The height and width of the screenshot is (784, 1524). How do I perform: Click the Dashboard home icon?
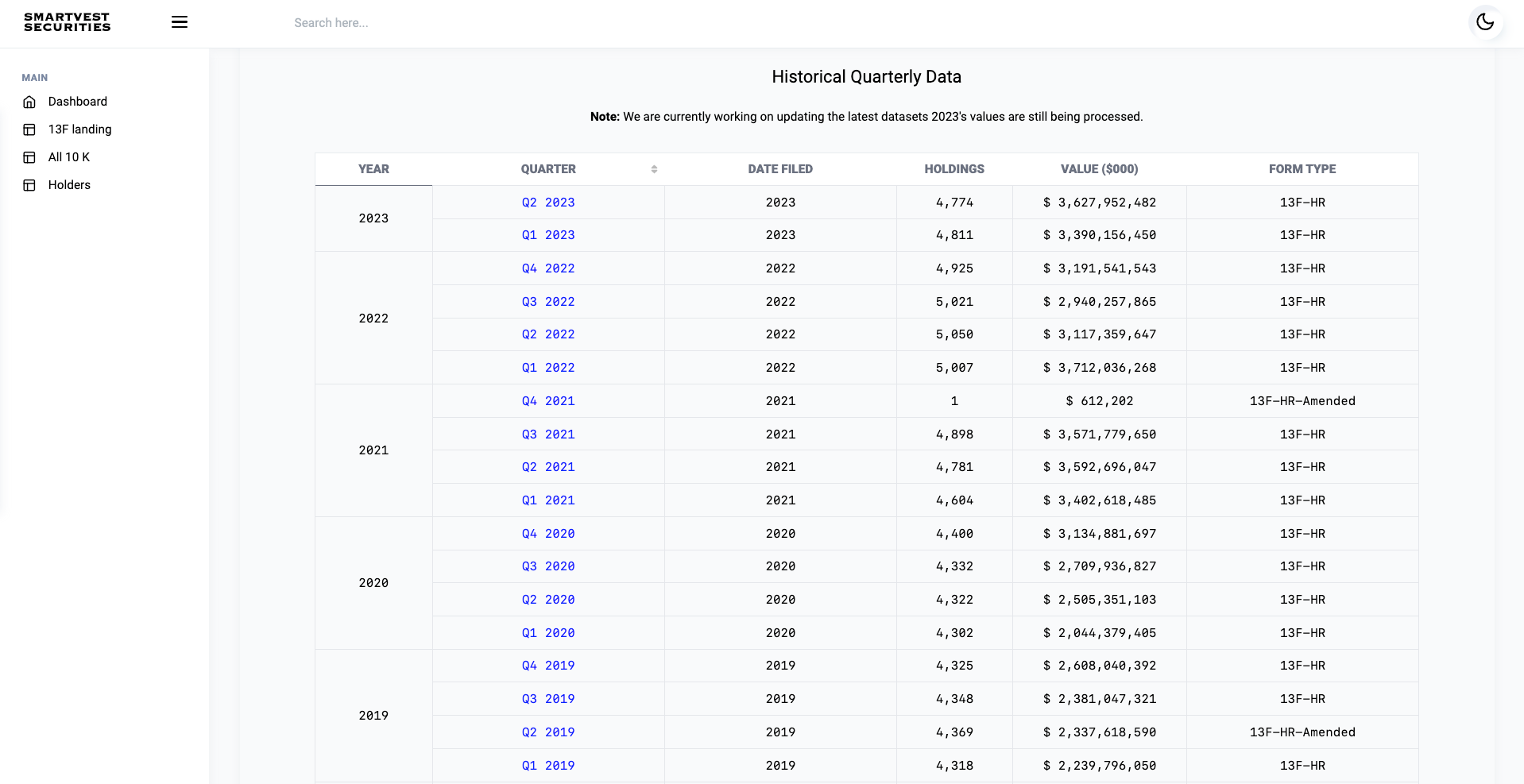click(29, 102)
